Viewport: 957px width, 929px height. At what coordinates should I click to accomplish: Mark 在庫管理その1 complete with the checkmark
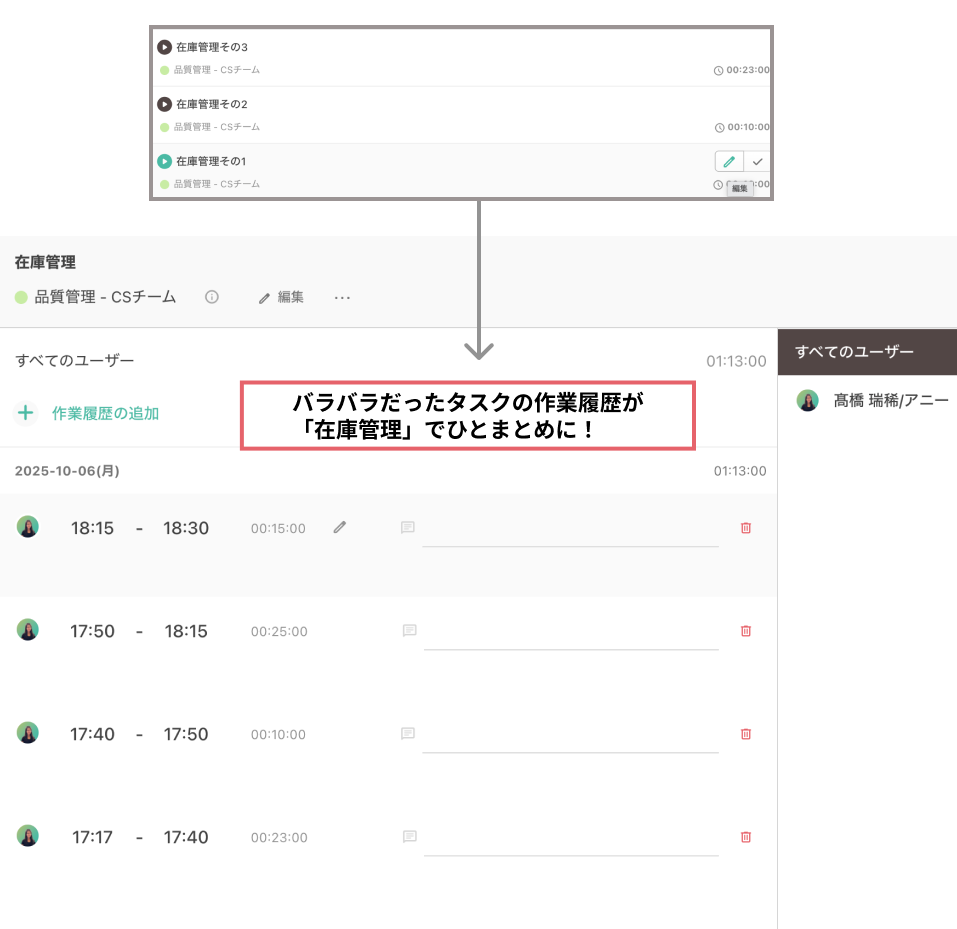[x=757, y=162]
